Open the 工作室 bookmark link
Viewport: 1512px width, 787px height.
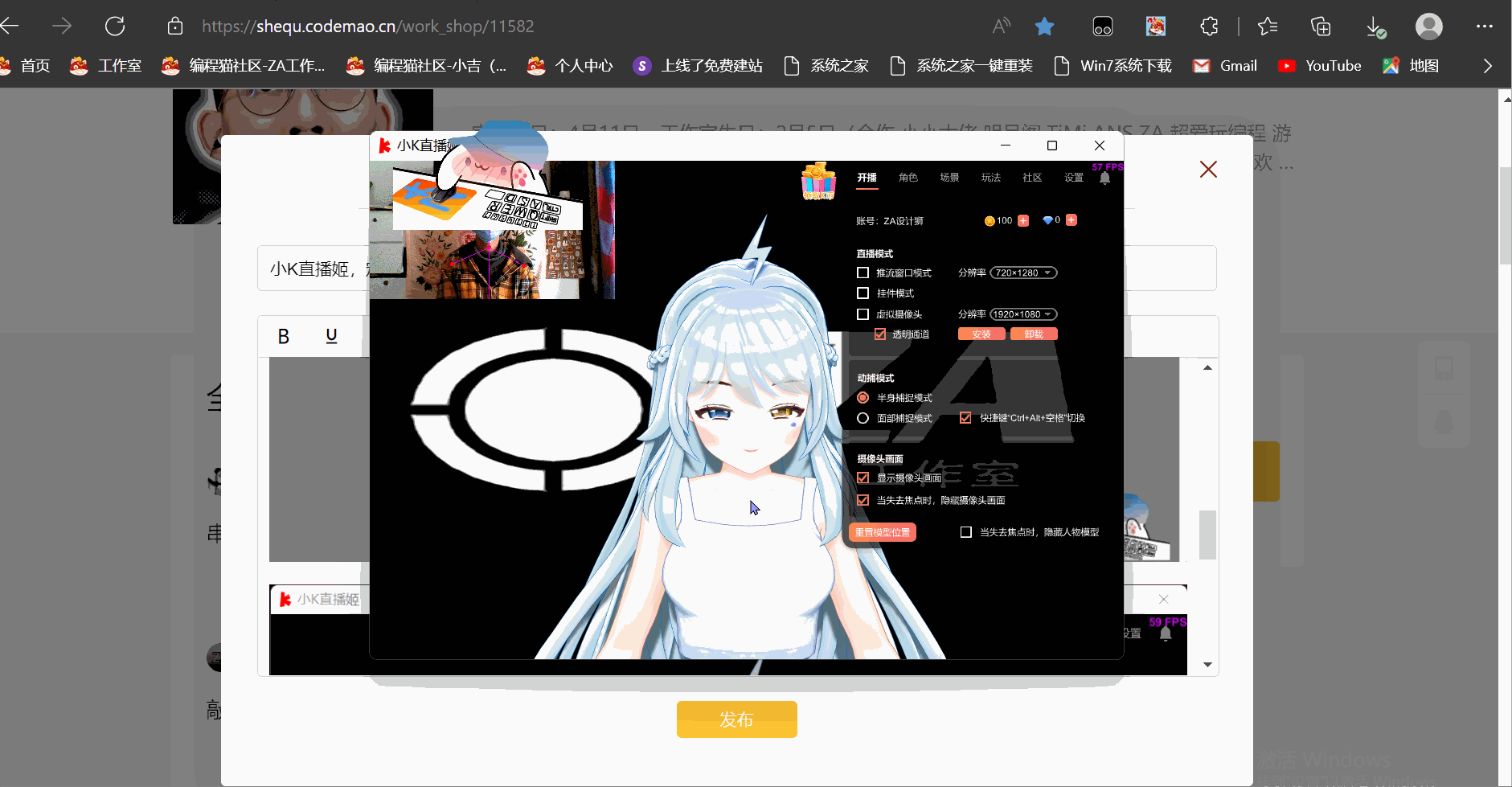105,66
